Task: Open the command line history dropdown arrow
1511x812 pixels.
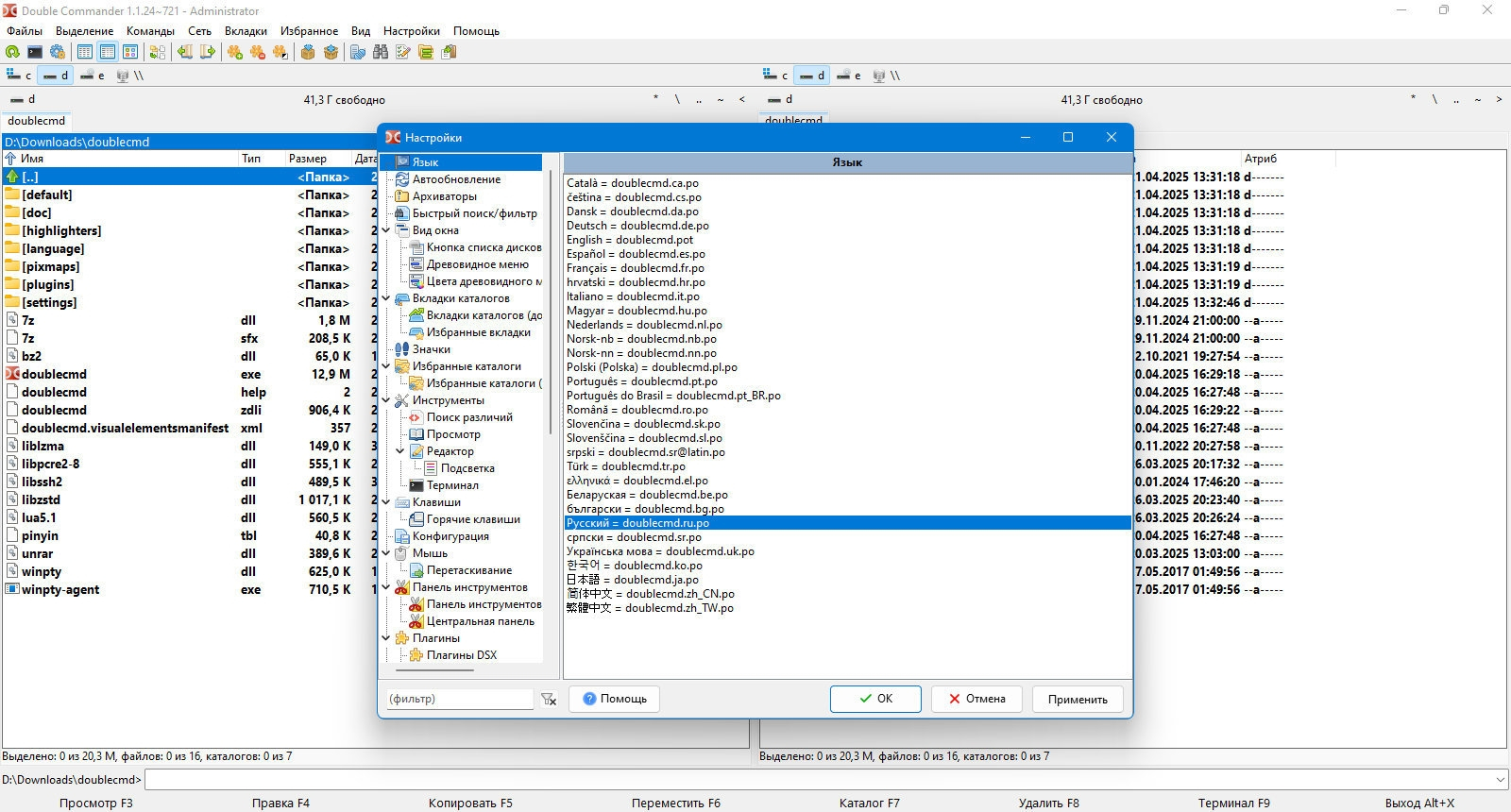Action: point(1501,780)
